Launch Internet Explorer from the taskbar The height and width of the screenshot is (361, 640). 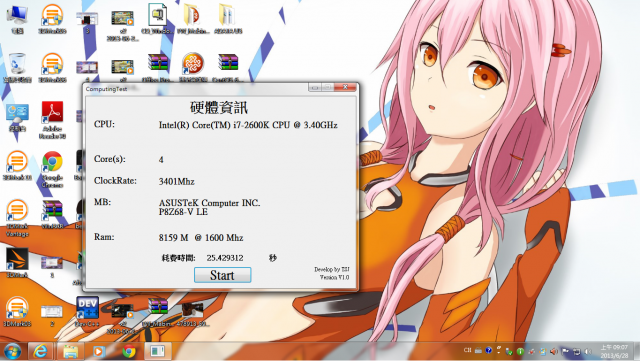(x=40, y=351)
